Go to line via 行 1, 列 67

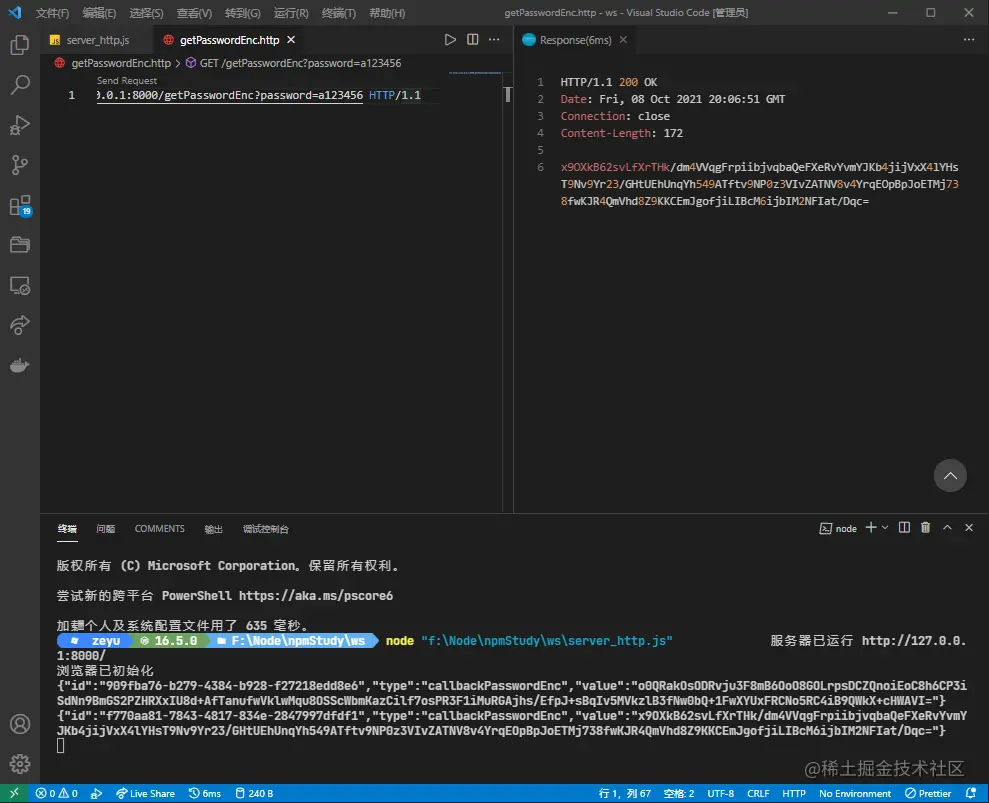(624, 794)
